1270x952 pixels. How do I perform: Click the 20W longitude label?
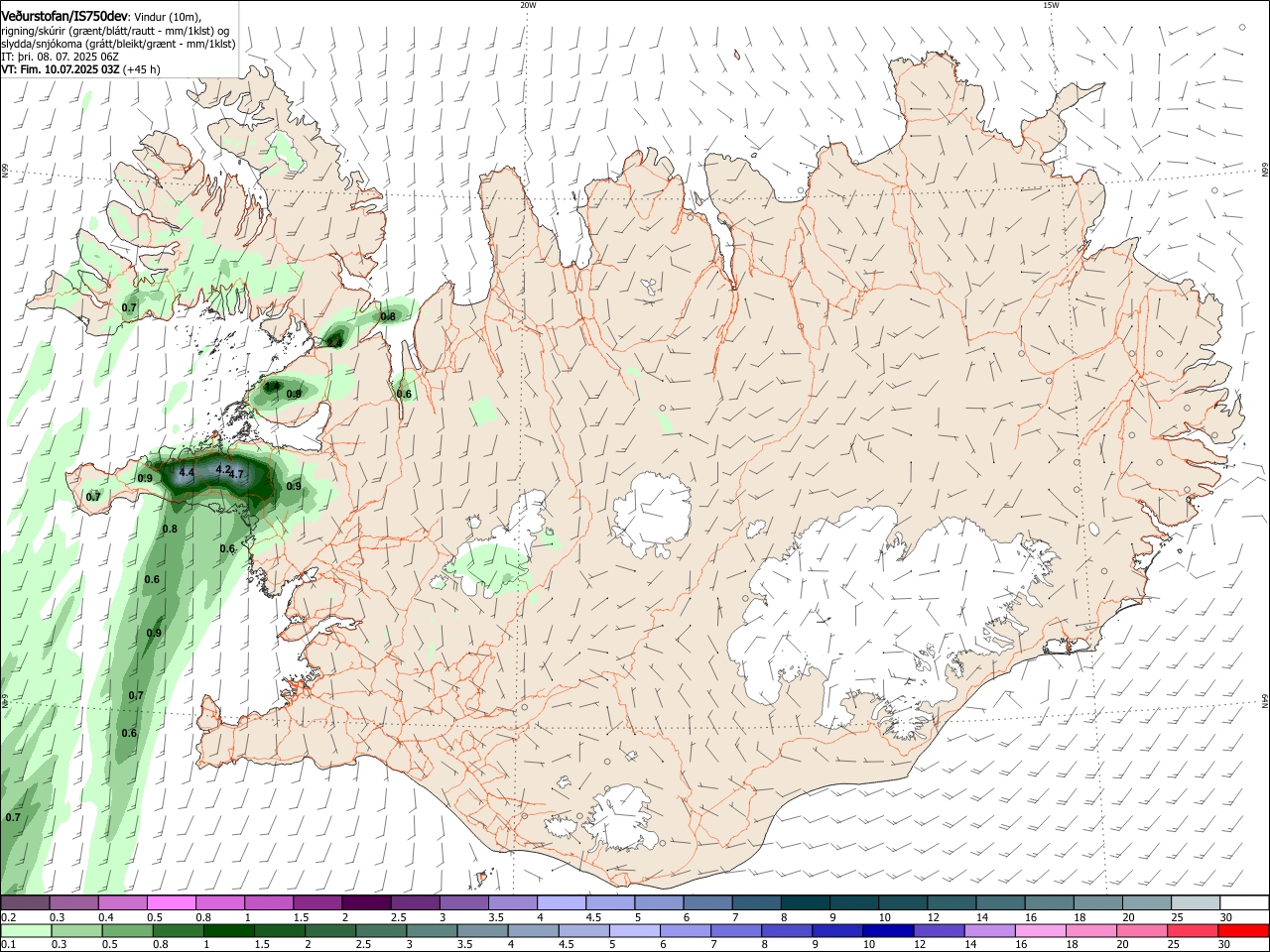click(x=528, y=5)
